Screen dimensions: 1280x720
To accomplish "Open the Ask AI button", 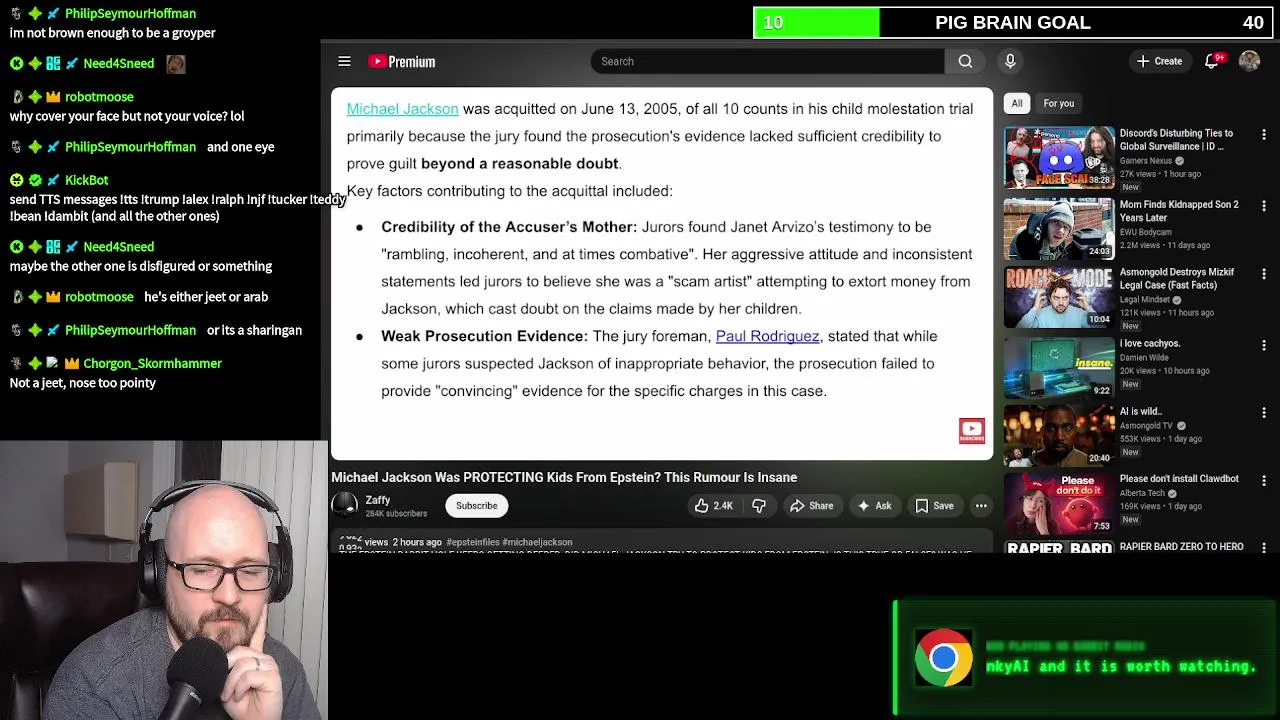I will 874,506.
